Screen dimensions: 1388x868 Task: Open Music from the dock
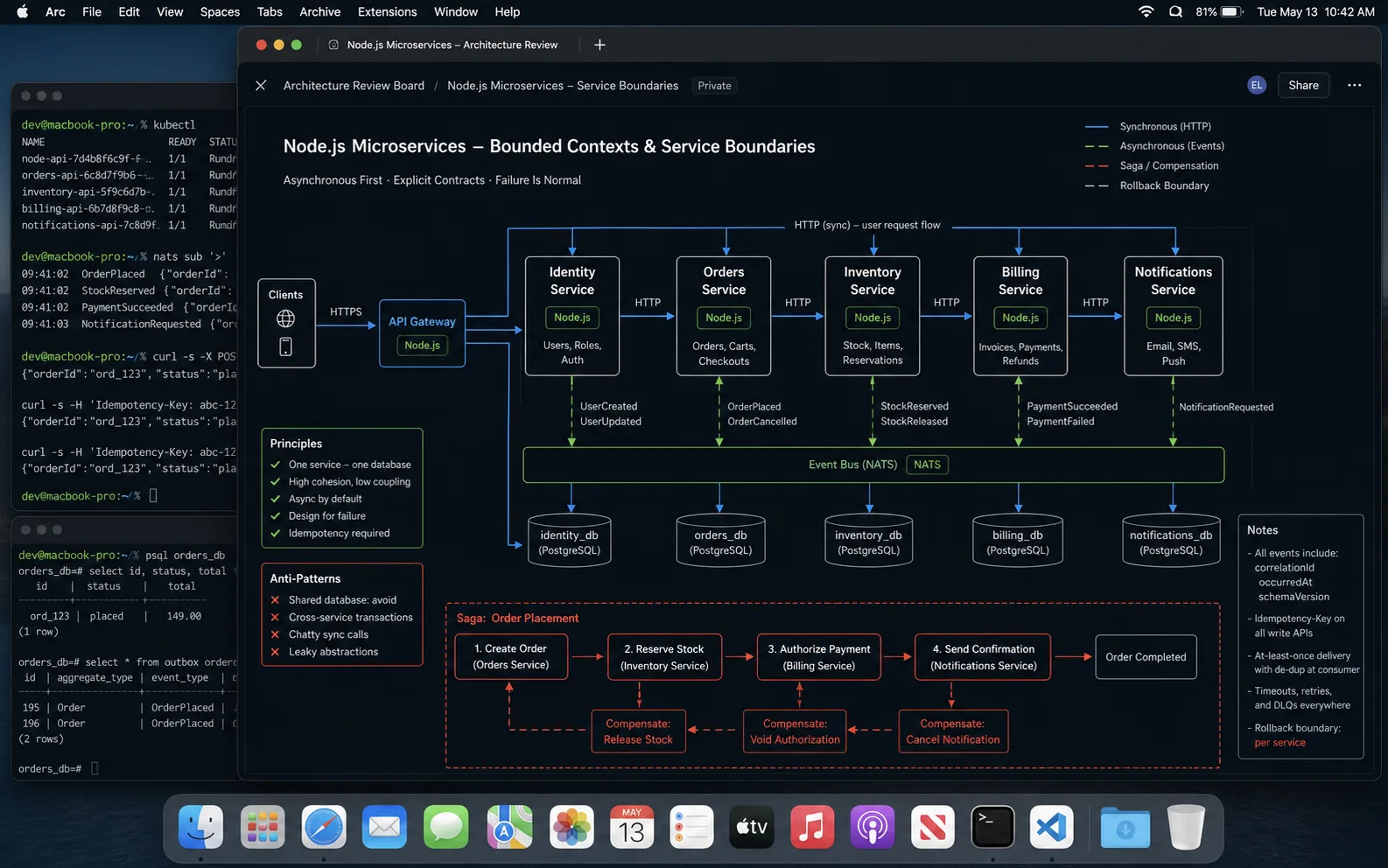point(812,827)
